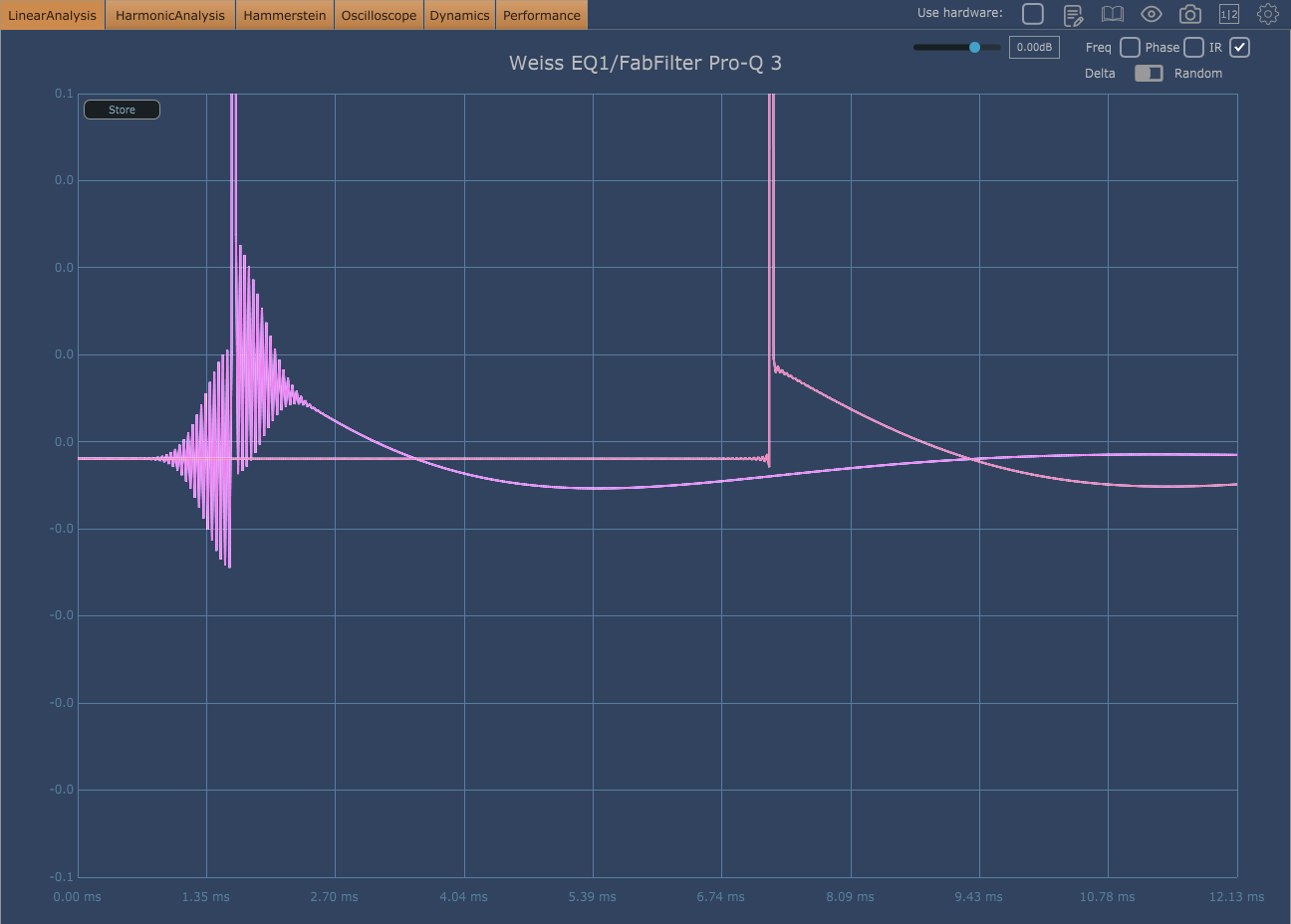The width and height of the screenshot is (1291, 924).
Task: Click the Random label
Action: click(1198, 74)
